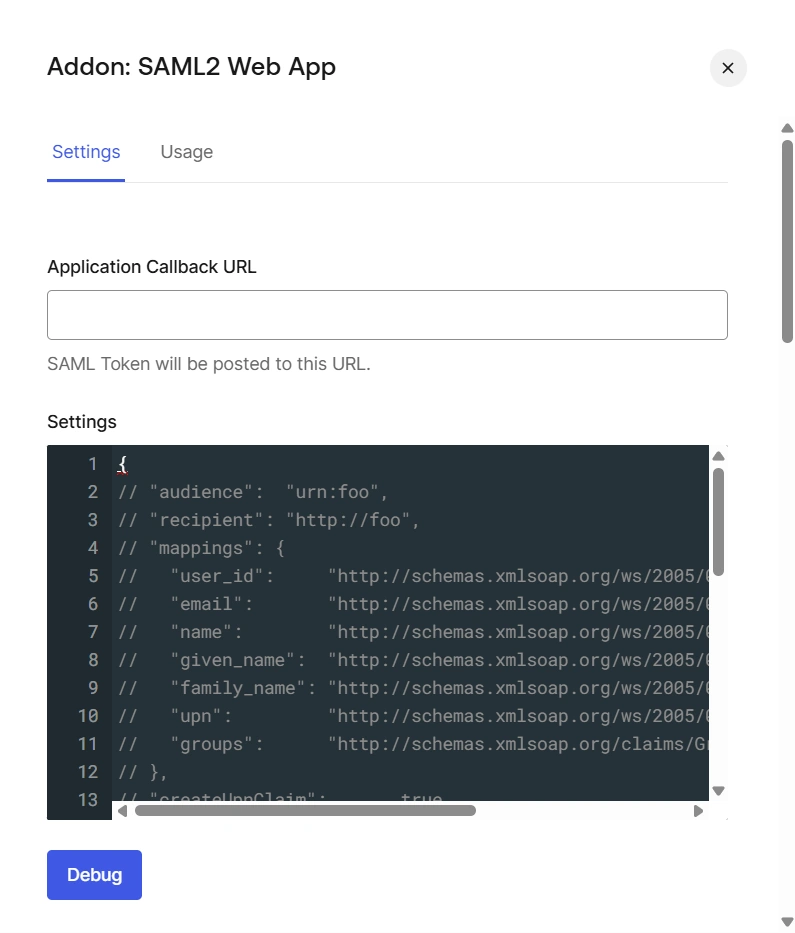The height and width of the screenshot is (933, 795).
Task: Click the left scroll arrow of the code editor
Action: tap(122, 811)
